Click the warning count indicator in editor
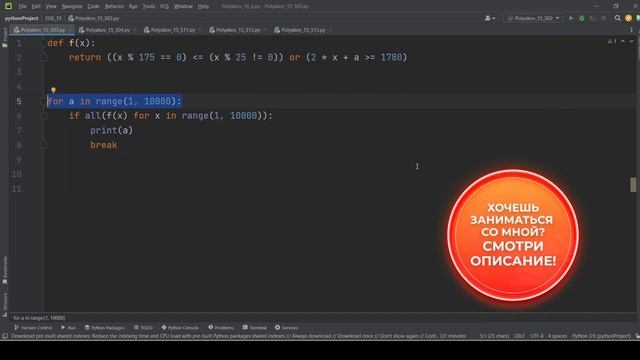The image size is (640, 360). (x=612, y=41)
